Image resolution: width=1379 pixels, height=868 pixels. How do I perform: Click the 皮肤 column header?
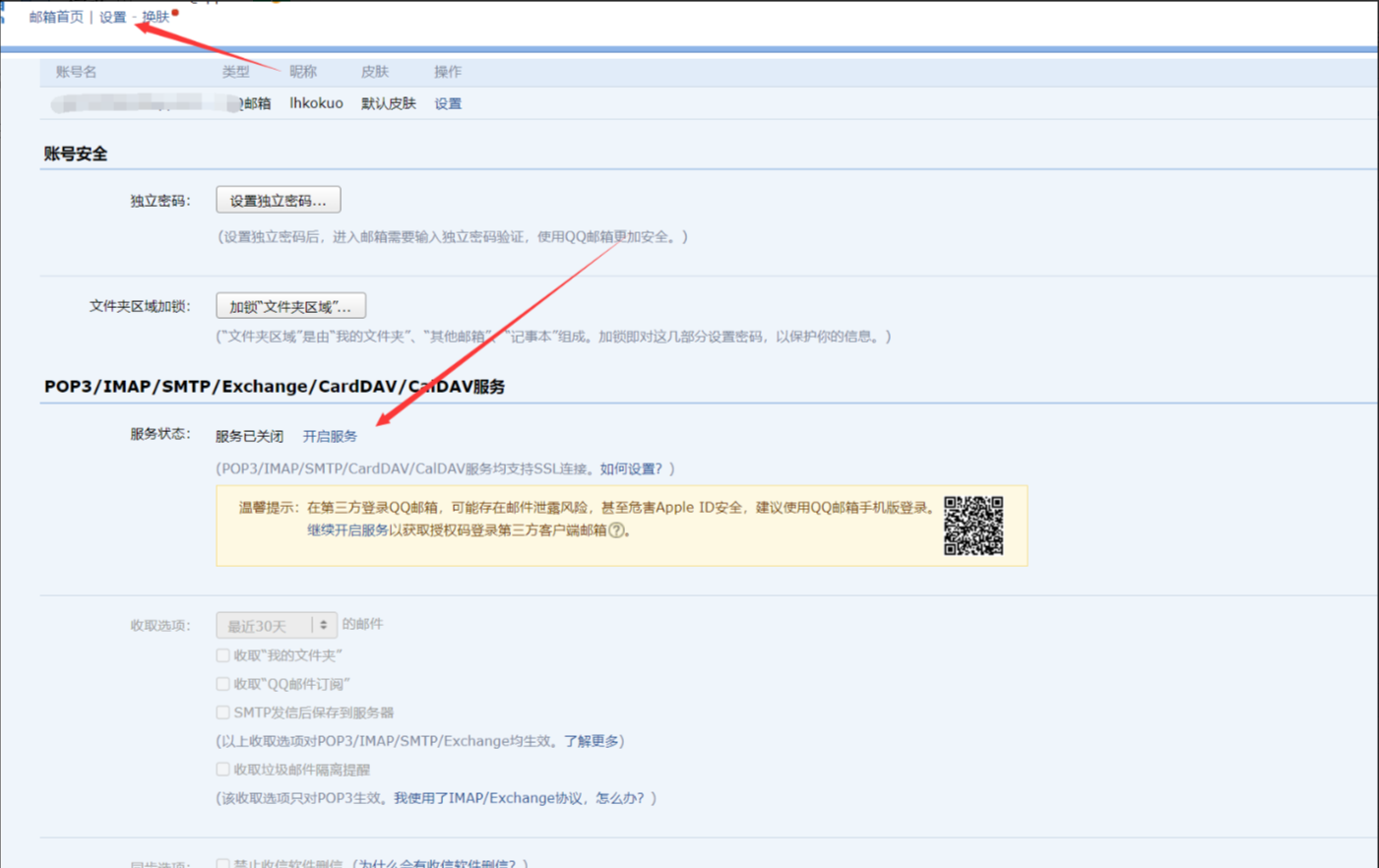point(375,72)
